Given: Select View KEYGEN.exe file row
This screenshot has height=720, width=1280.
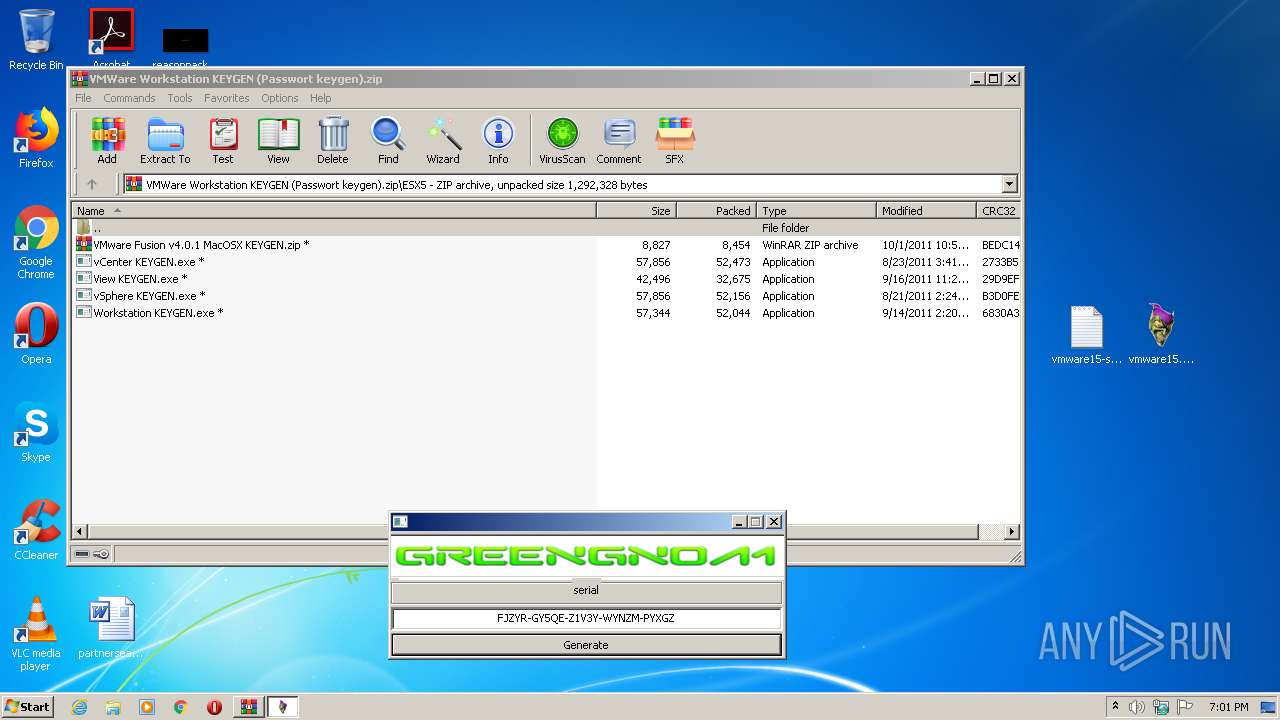Looking at the screenshot, I should coord(546,279).
